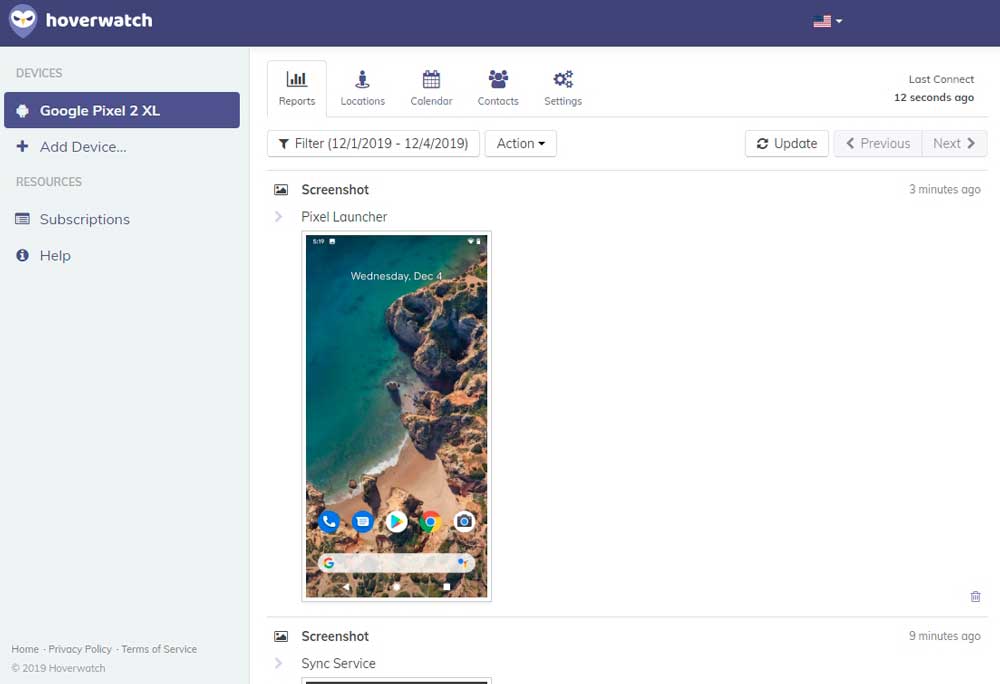Click the people icon on Contacts tab
The height and width of the screenshot is (684, 1000).
tap(498, 79)
